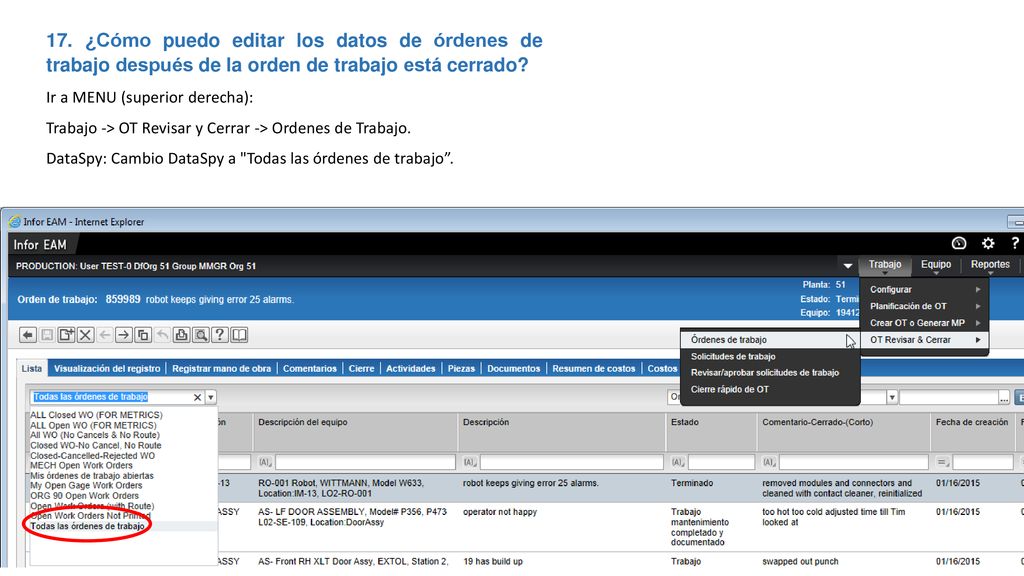Switch to Resumen de costos tab
Screen dimensions: 1024x576
(x=594, y=369)
